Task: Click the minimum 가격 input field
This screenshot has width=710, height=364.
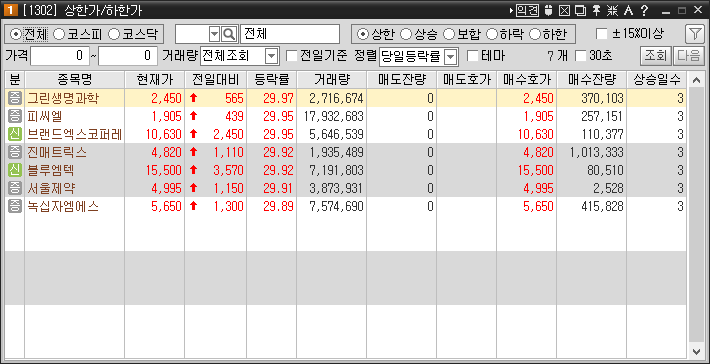Action: [x=60, y=56]
